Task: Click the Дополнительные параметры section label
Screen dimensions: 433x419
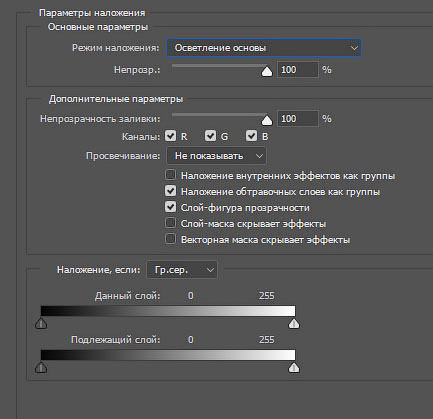Action: [116, 99]
